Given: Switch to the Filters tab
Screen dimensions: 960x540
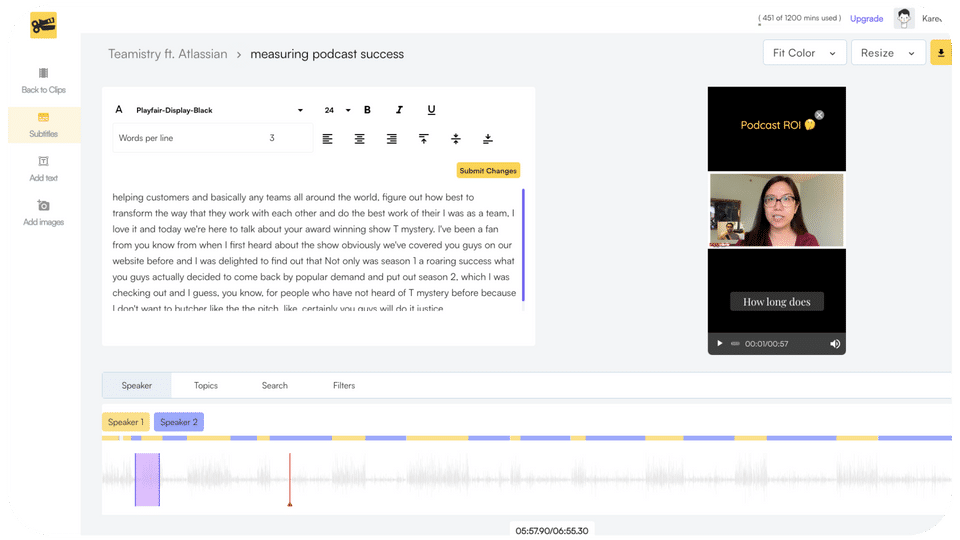Looking at the screenshot, I should click(344, 386).
